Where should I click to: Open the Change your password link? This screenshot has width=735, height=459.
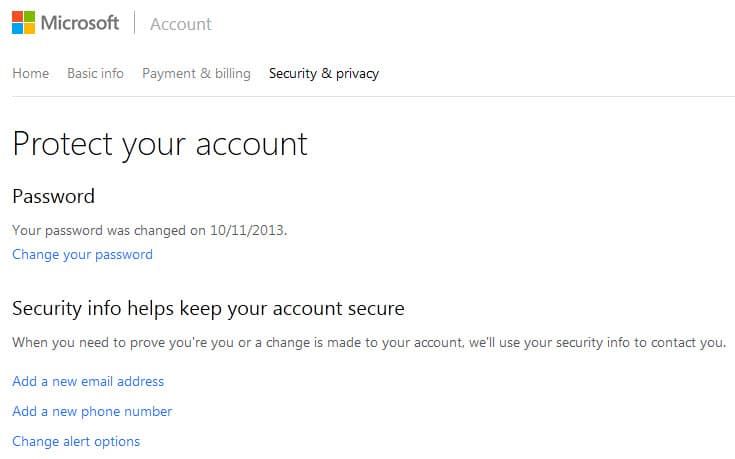[82, 255]
